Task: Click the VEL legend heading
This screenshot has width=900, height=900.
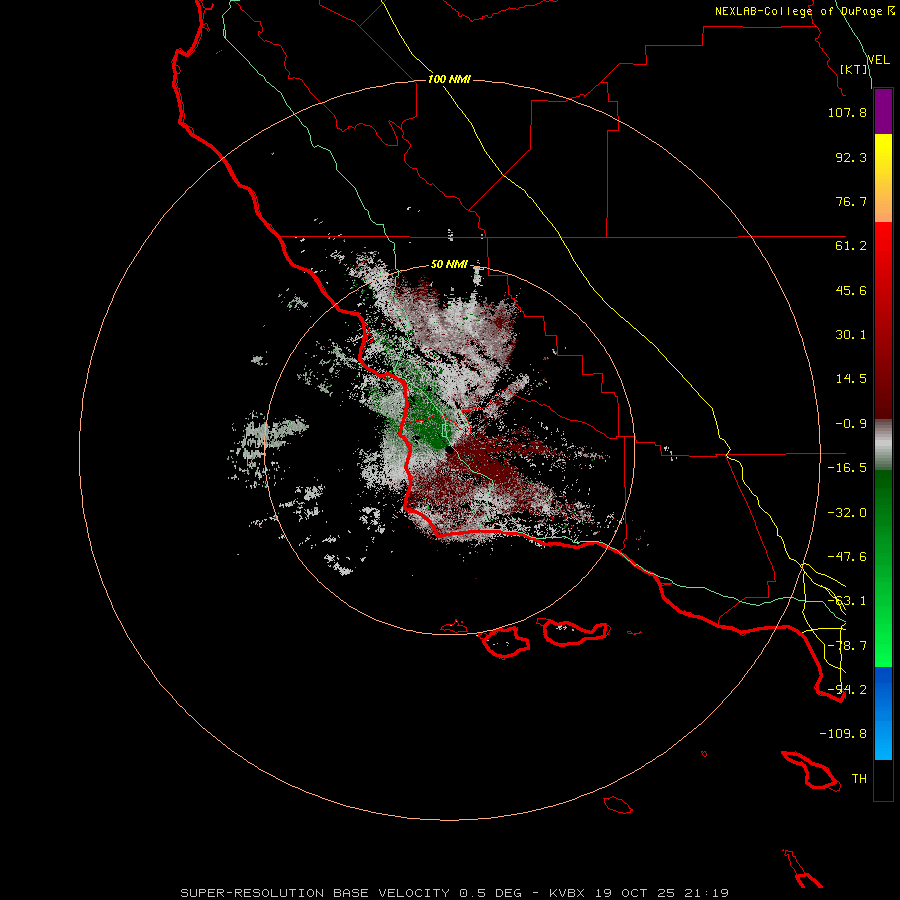Action: (x=878, y=60)
